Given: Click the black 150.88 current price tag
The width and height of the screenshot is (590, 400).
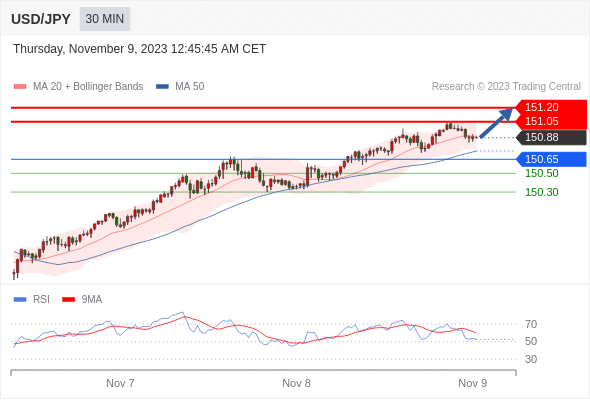Looking at the screenshot, I should [551, 137].
